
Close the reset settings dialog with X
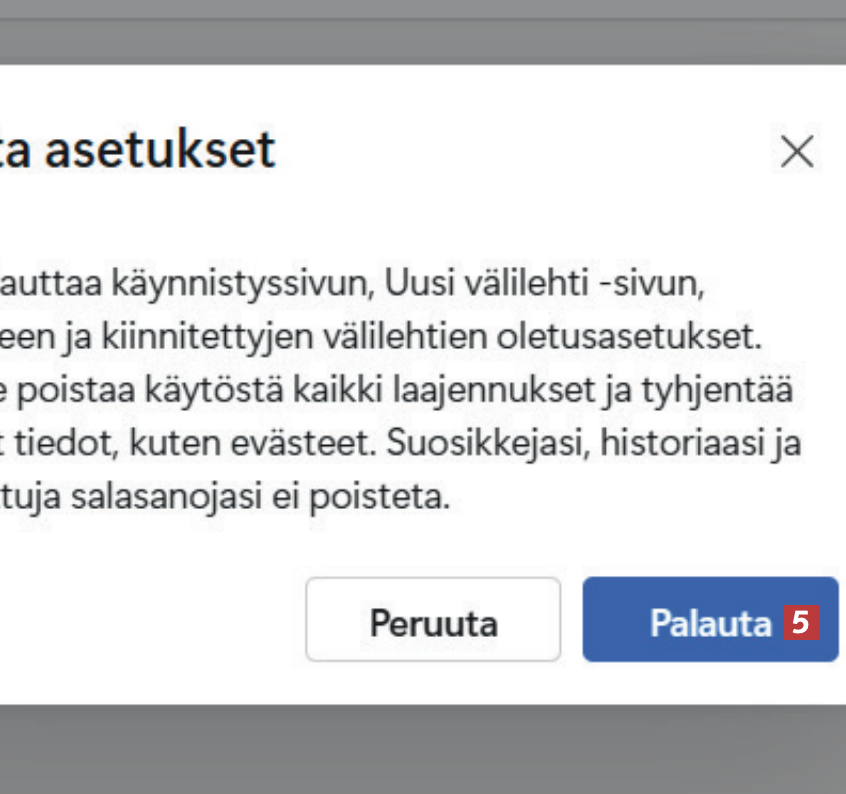(797, 152)
